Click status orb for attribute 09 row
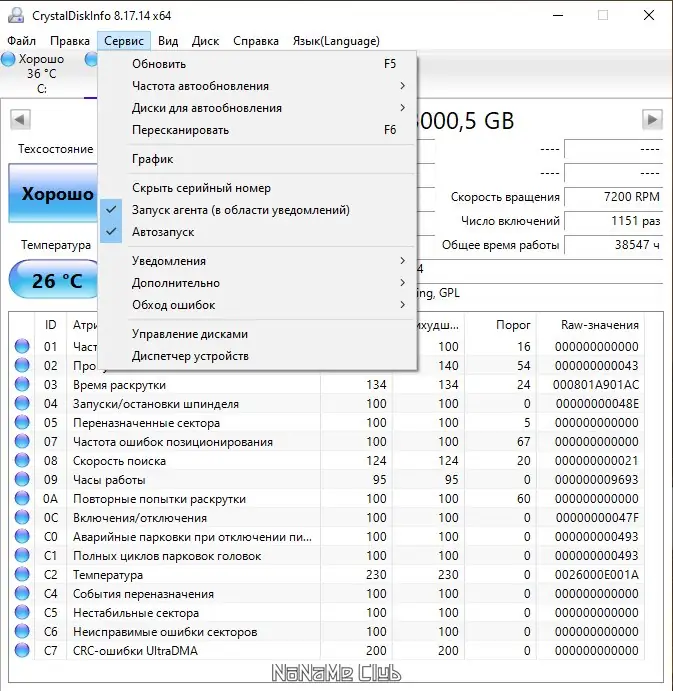This screenshot has height=691, width=673. click(x=22, y=480)
